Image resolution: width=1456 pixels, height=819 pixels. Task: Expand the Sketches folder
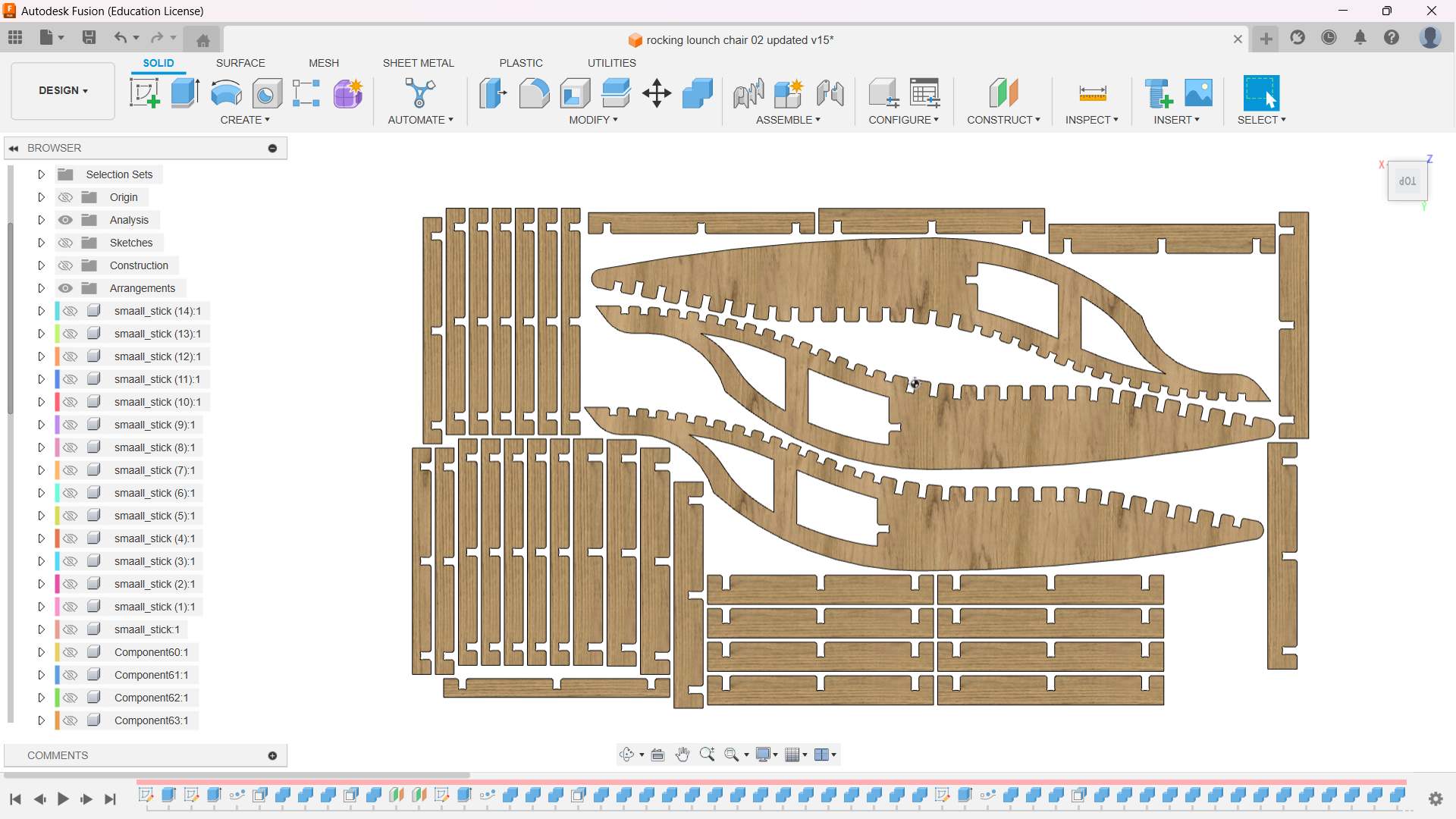(41, 243)
